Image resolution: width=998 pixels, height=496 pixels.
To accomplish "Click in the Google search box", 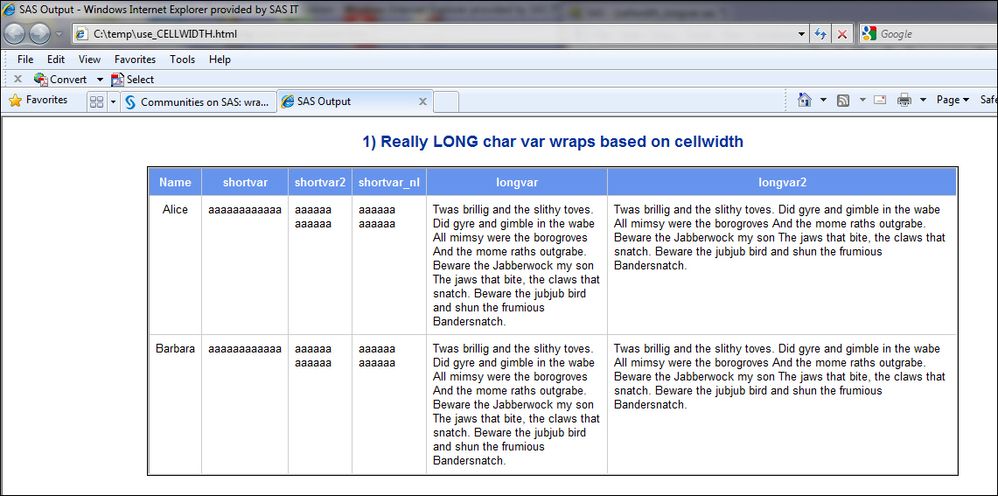I will coord(930,34).
